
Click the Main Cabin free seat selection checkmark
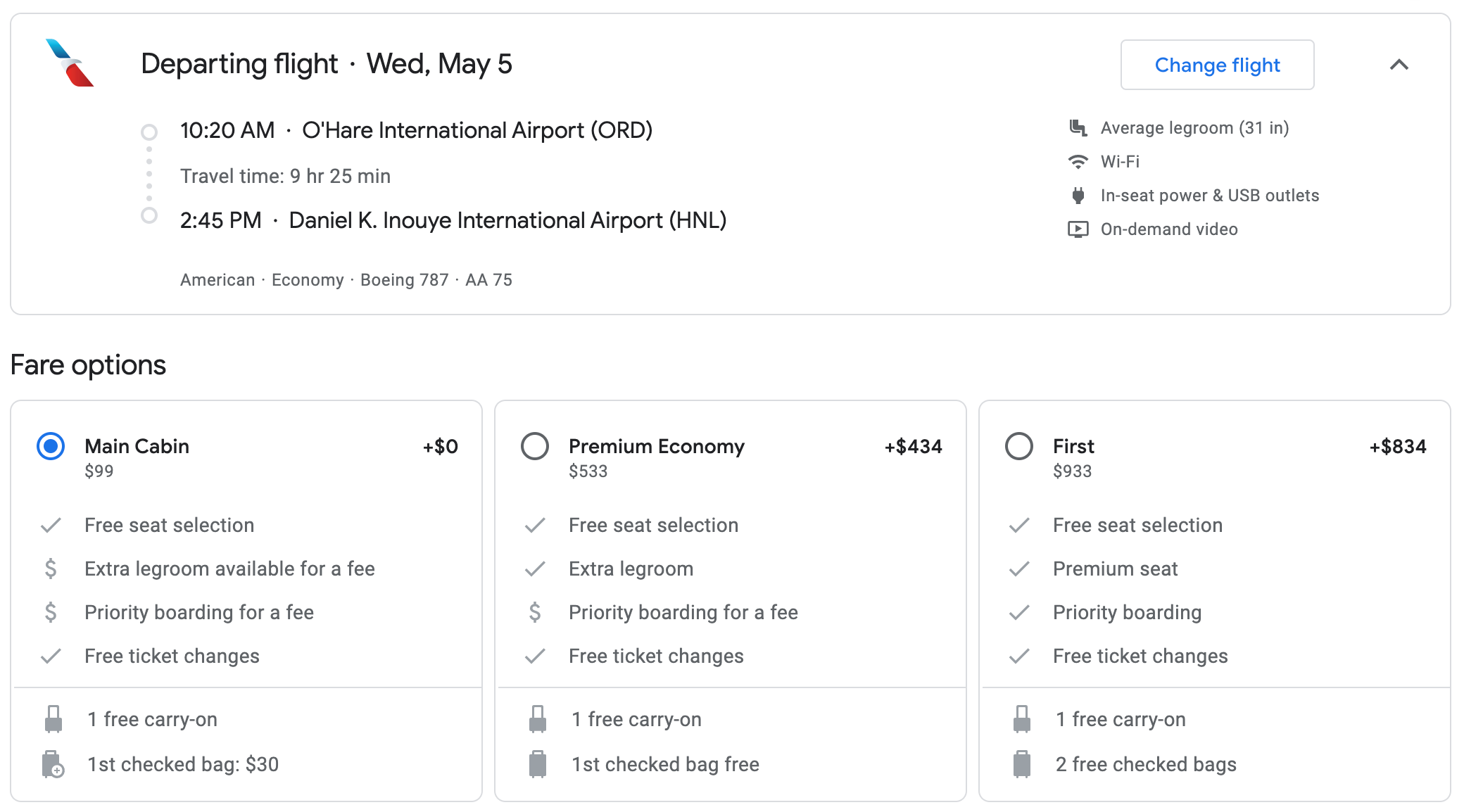pyautogui.click(x=51, y=525)
